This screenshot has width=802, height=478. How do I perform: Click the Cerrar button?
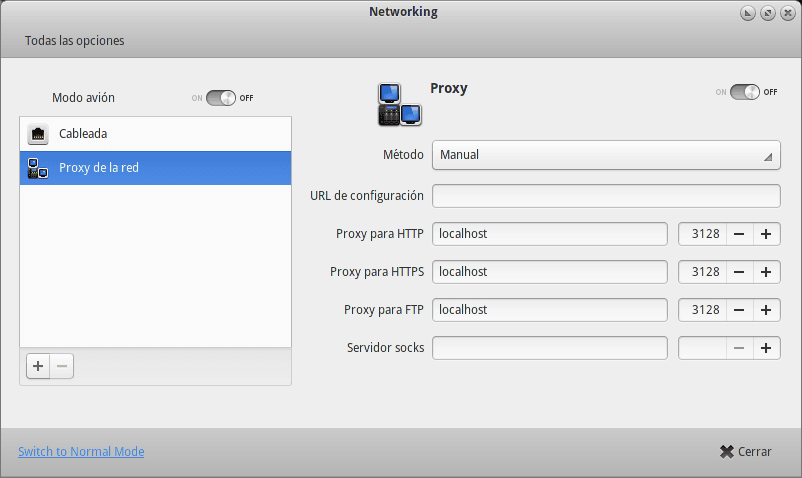(745, 451)
